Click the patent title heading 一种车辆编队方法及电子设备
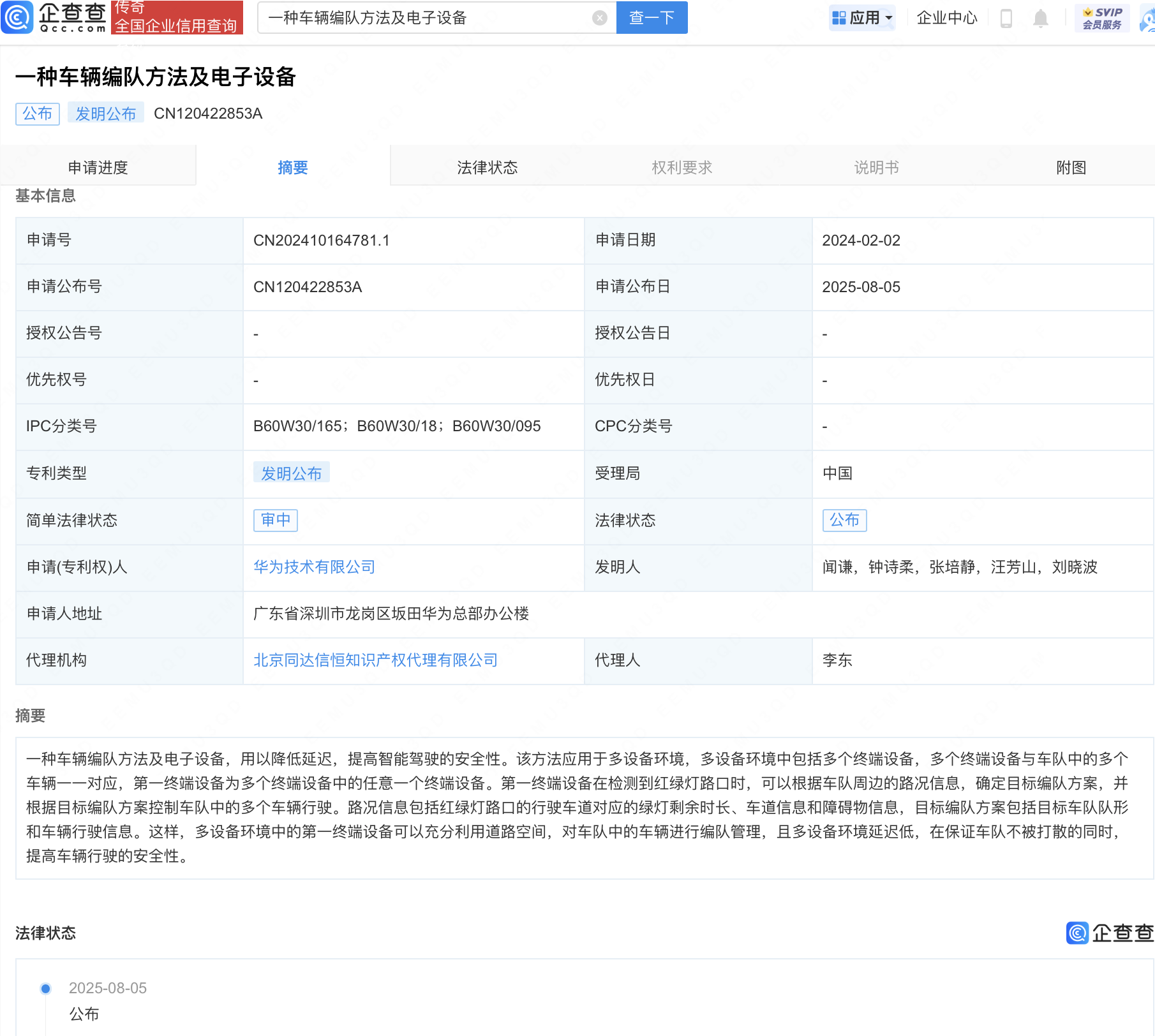 pos(156,77)
